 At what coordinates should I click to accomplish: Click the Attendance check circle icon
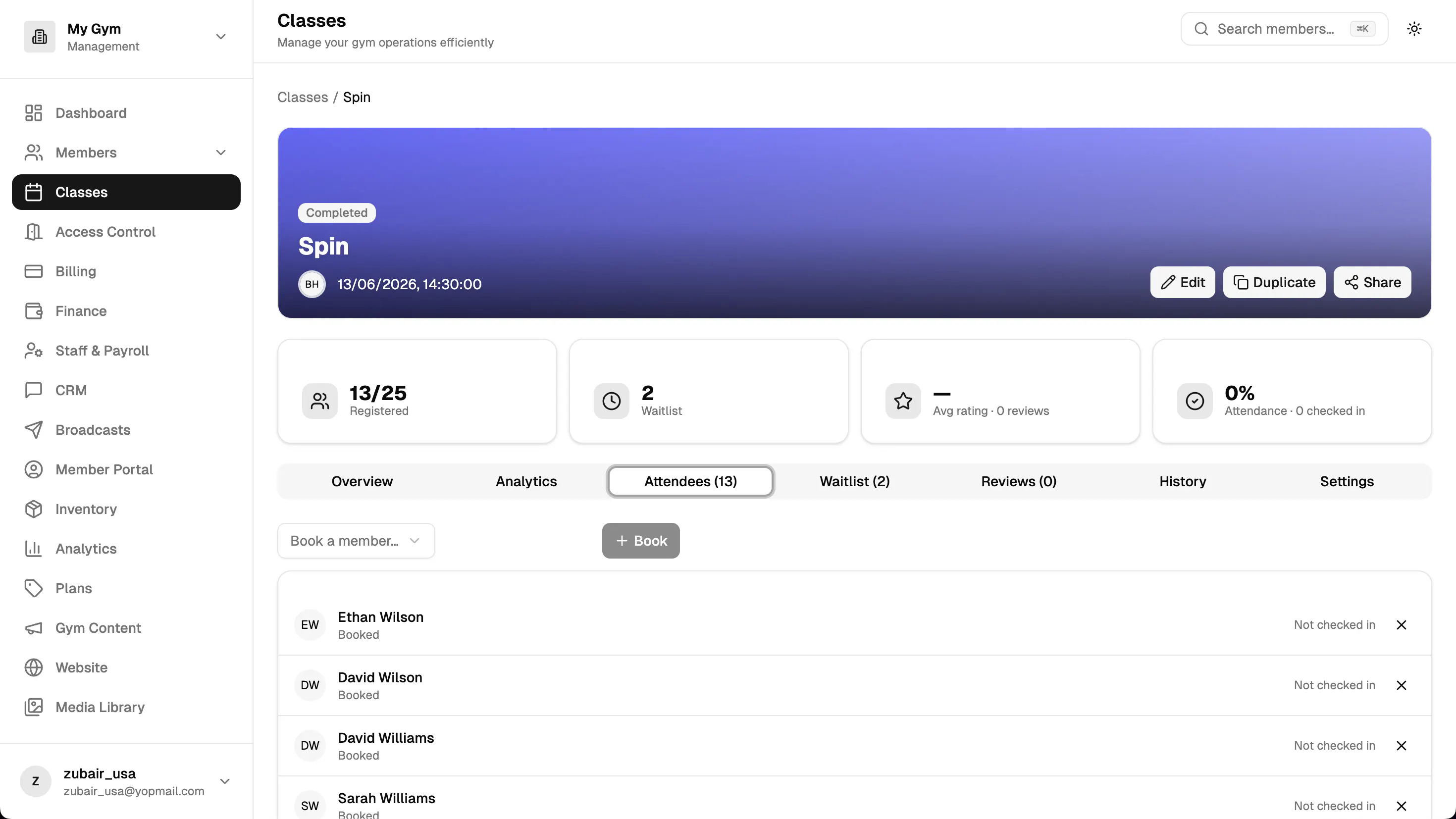click(x=1195, y=401)
